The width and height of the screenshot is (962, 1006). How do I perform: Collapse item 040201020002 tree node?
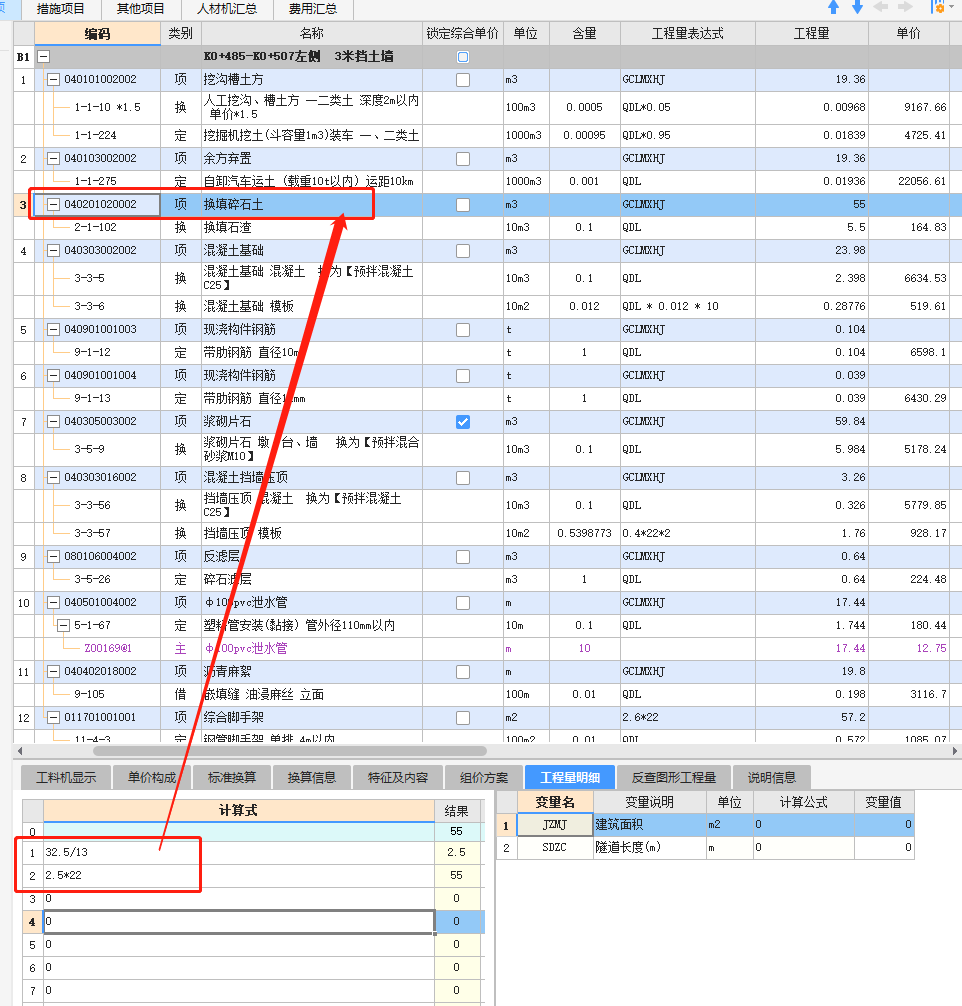pyautogui.click(x=54, y=205)
